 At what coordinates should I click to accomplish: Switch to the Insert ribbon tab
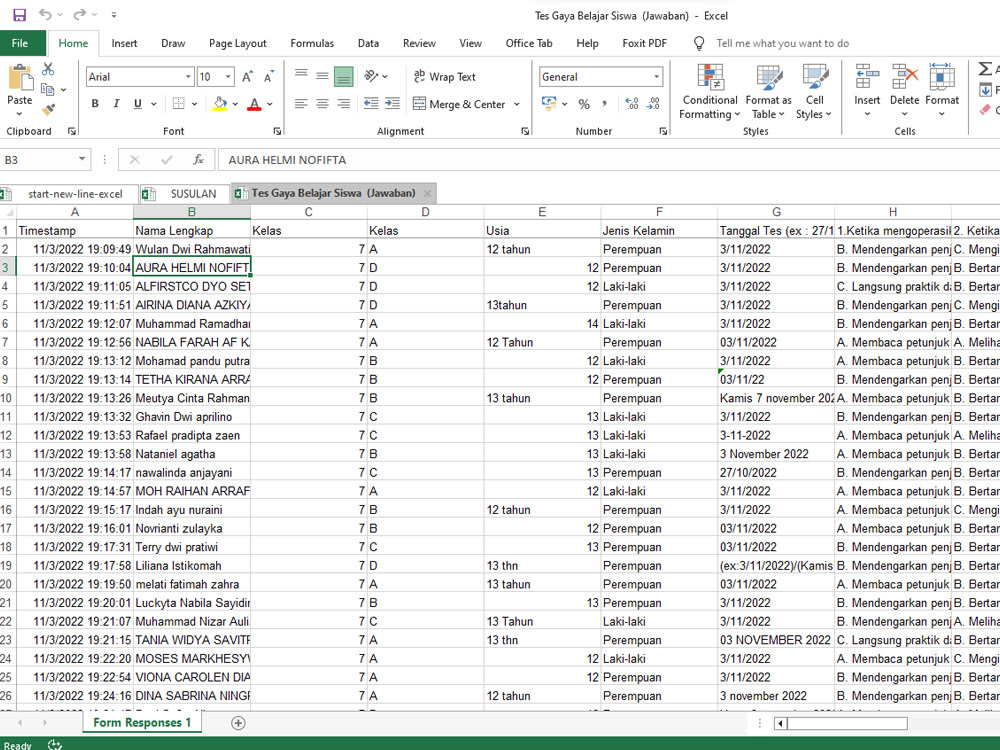click(x=124, y=43)
